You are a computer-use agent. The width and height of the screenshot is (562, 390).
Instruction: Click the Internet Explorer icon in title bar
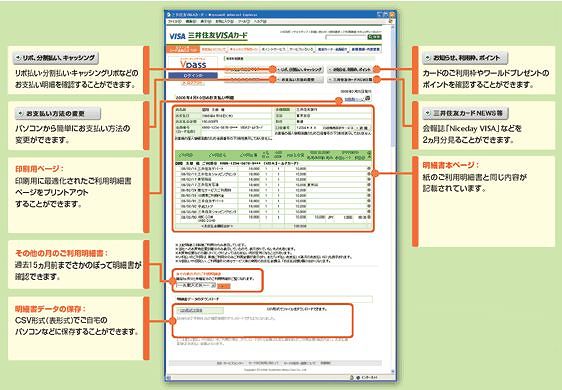(169, 15)
